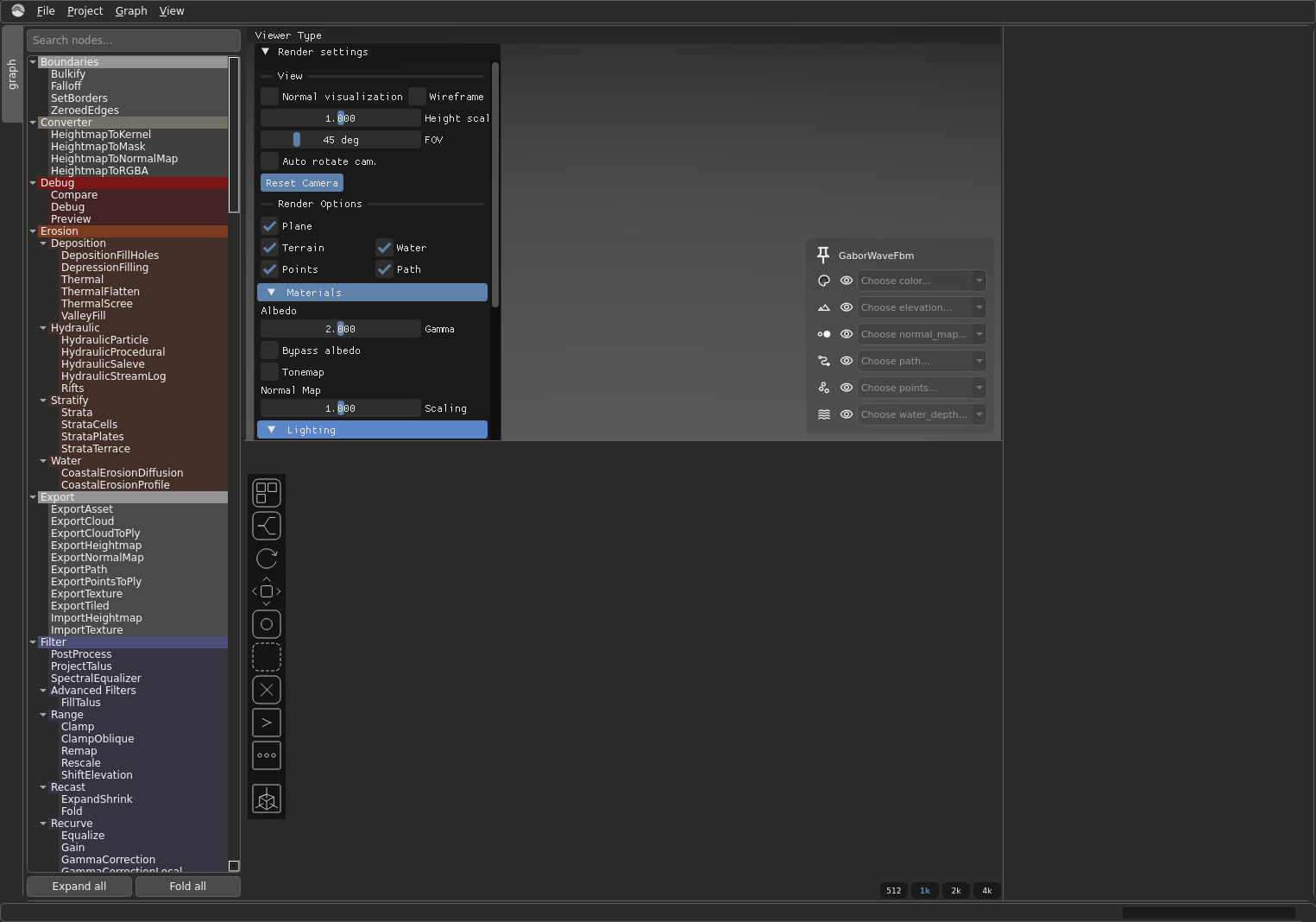1316x922 pixels.
Task: Toggle visibility eye for water_depth row
Action: (847, 414)
